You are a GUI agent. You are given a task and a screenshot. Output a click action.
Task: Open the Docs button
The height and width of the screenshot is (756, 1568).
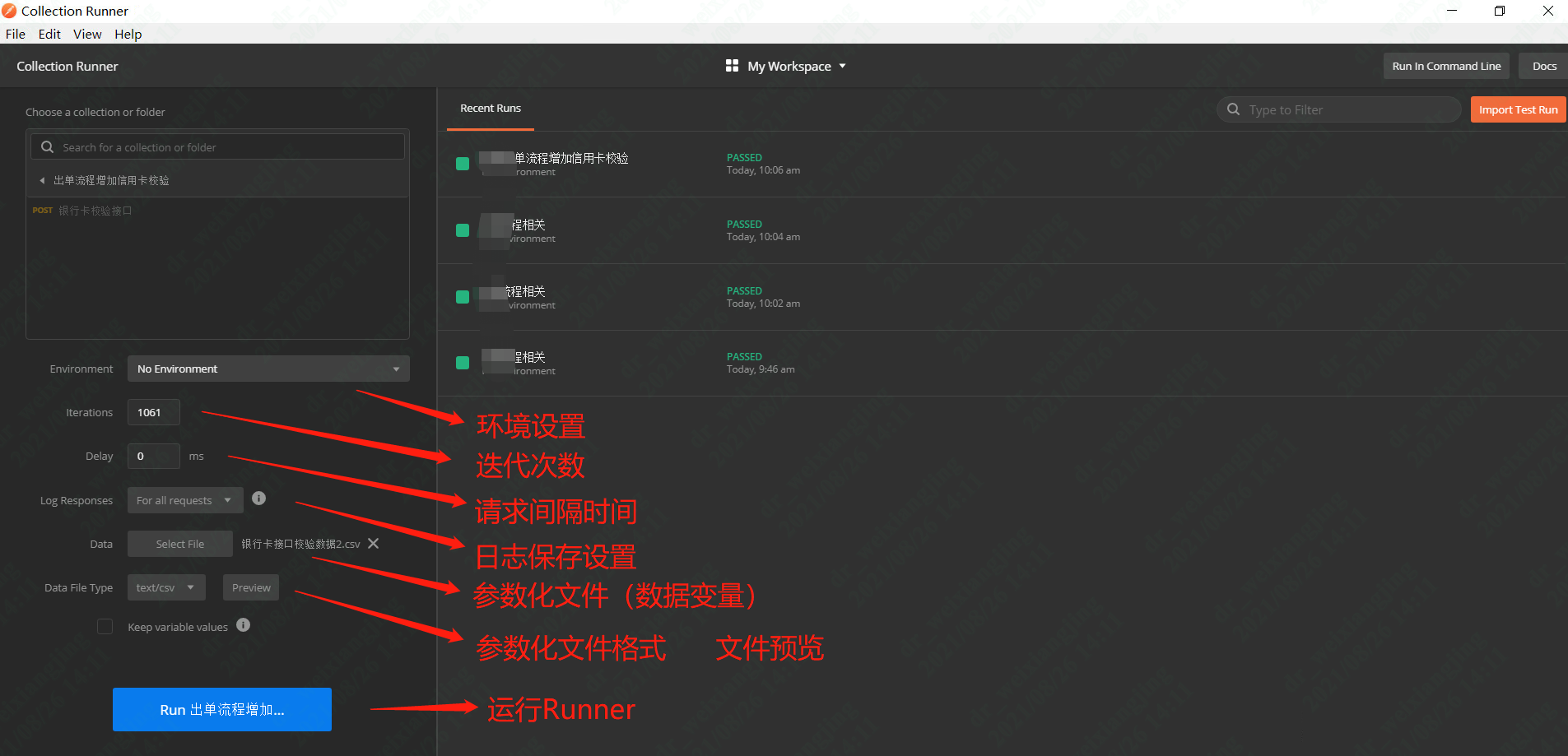click(x=1544, y=66)
